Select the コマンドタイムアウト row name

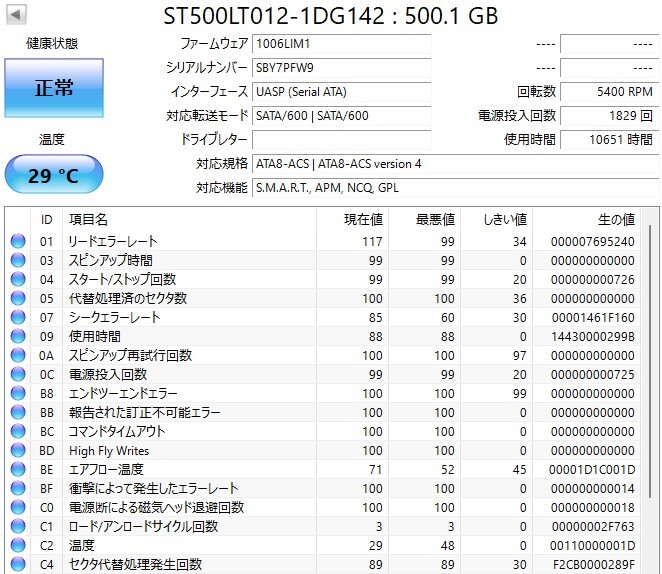(x=117, y=431)
